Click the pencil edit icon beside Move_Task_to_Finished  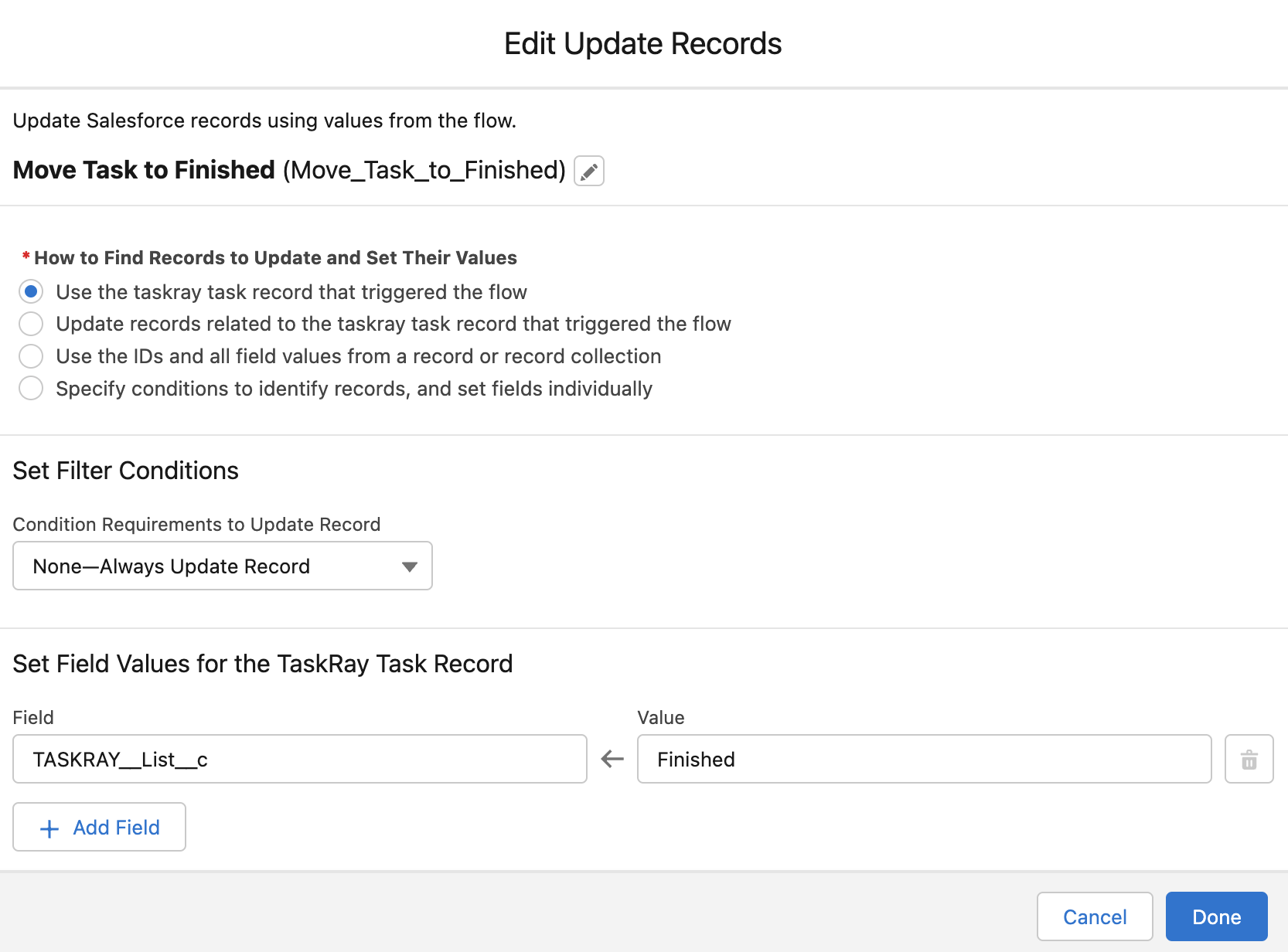click(589, 171)
